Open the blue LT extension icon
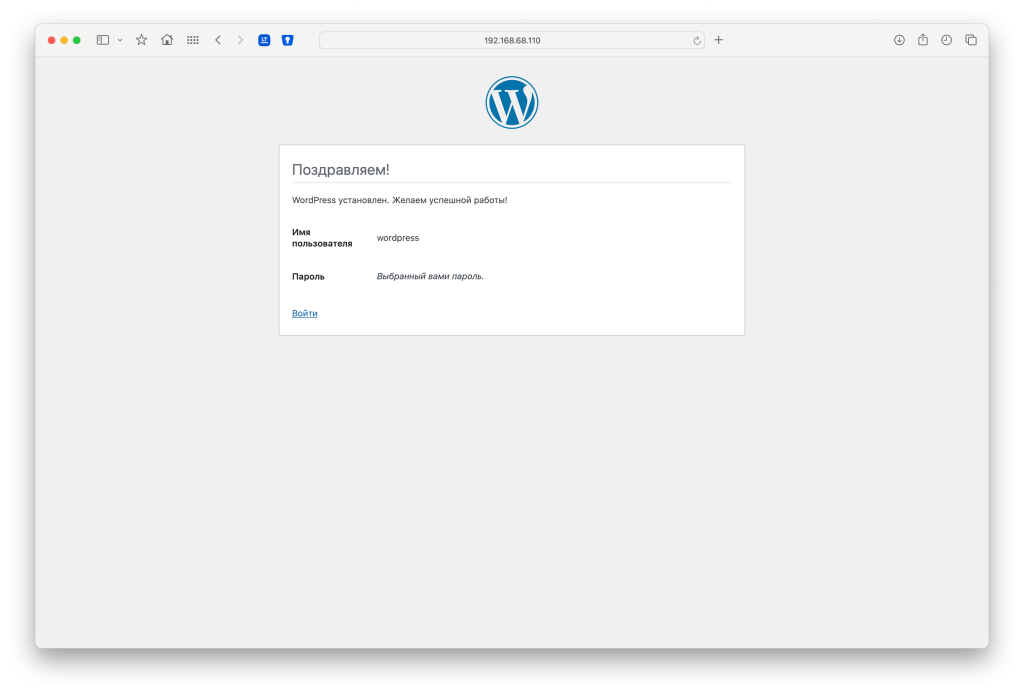 pos(264,40)
